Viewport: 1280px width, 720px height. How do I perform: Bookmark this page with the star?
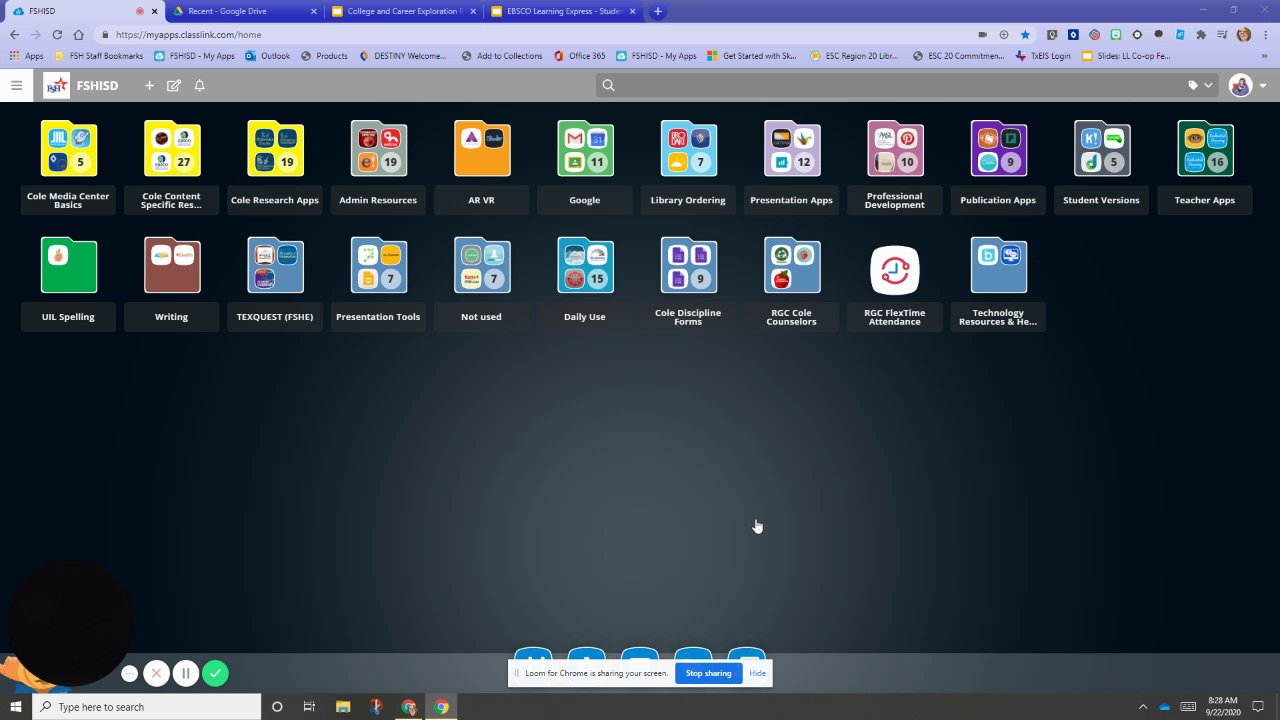(1025, 34)
